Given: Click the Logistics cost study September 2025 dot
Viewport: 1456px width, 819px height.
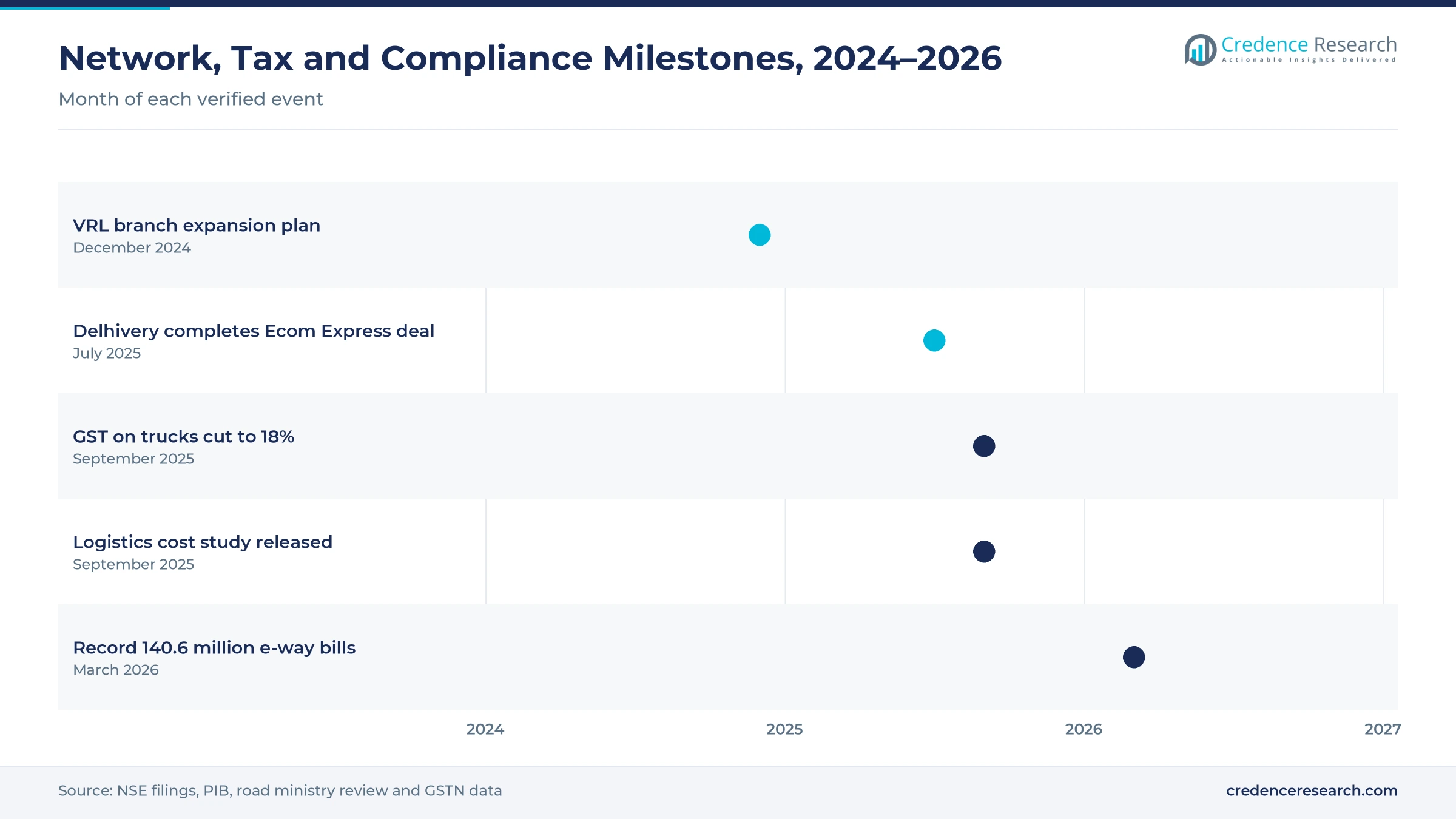Looking at the screenshot, I should 984,551.
